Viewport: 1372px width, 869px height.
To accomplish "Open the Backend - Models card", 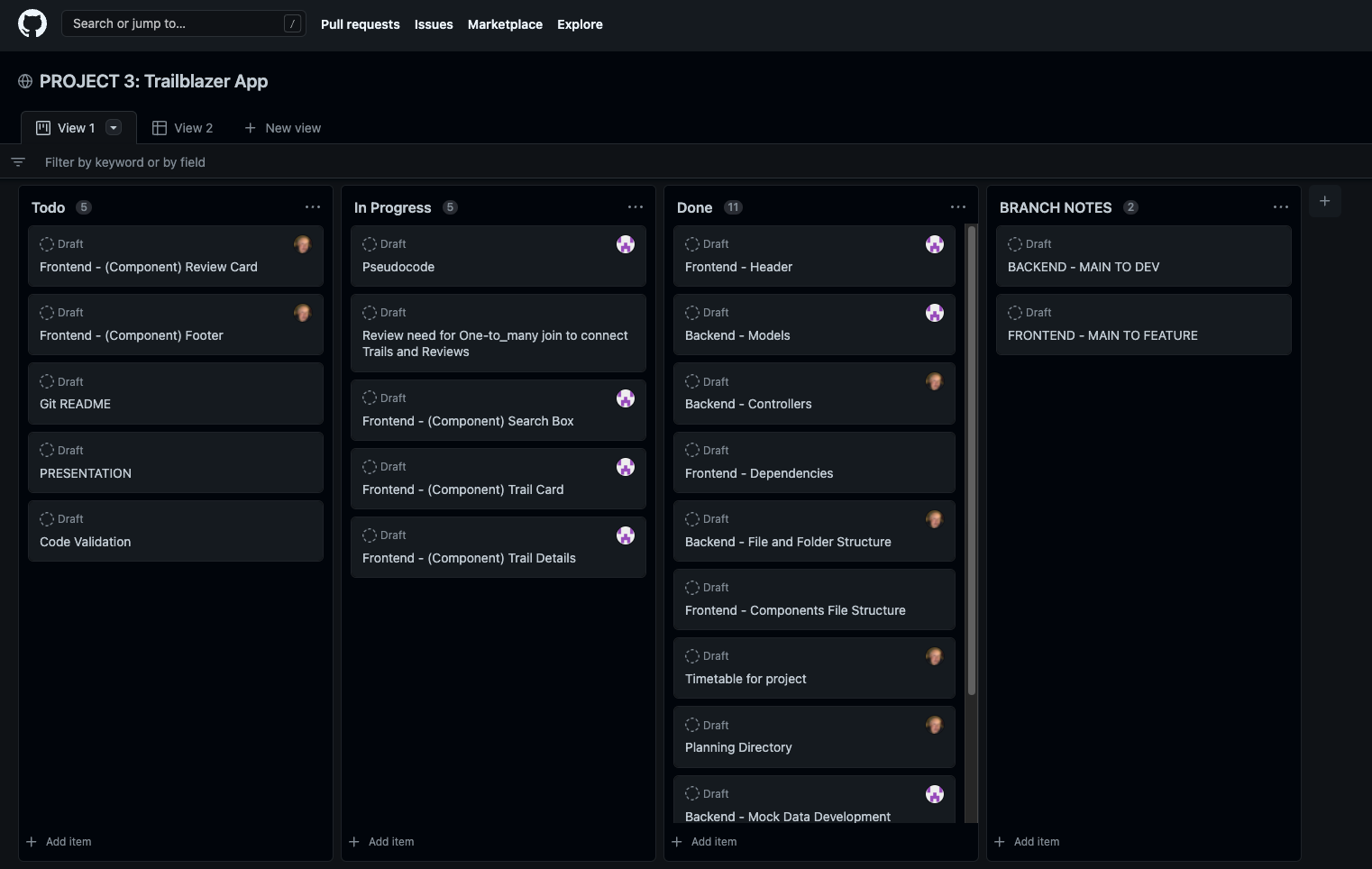I will 814,325.
